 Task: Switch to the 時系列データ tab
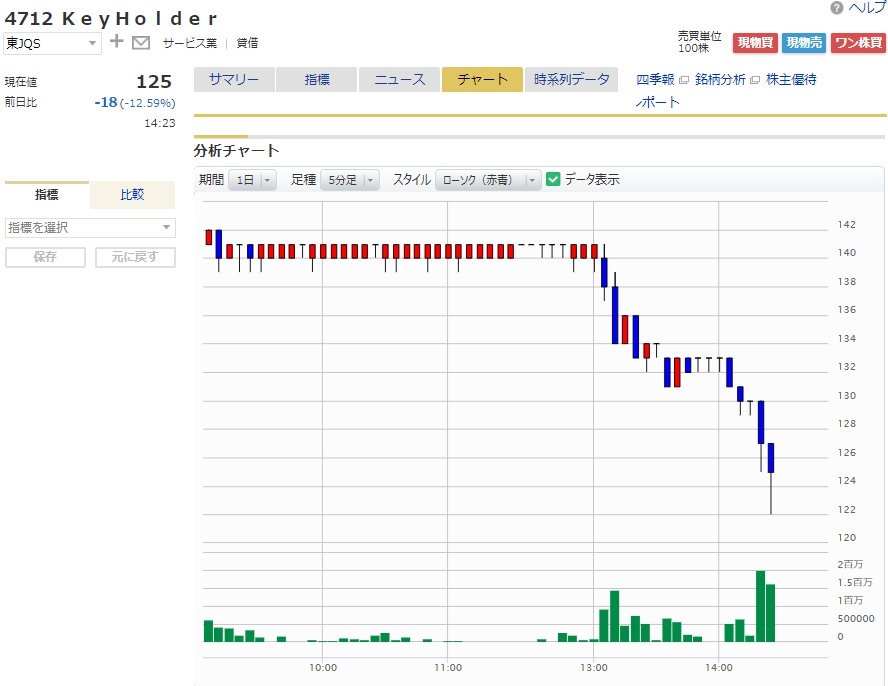tap(571, 79)
